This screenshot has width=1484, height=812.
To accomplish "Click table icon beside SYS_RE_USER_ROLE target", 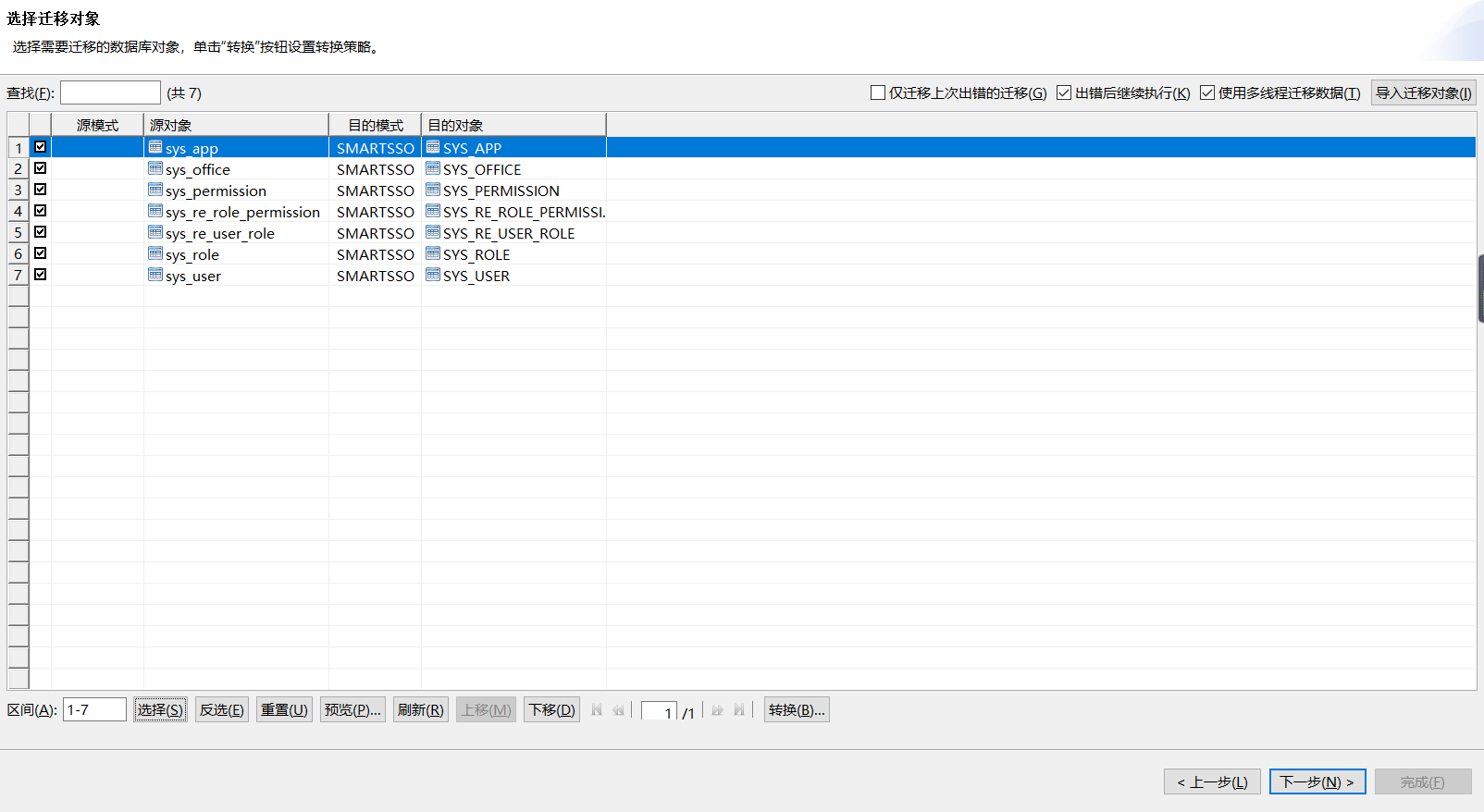I will (x=433, y=232).
